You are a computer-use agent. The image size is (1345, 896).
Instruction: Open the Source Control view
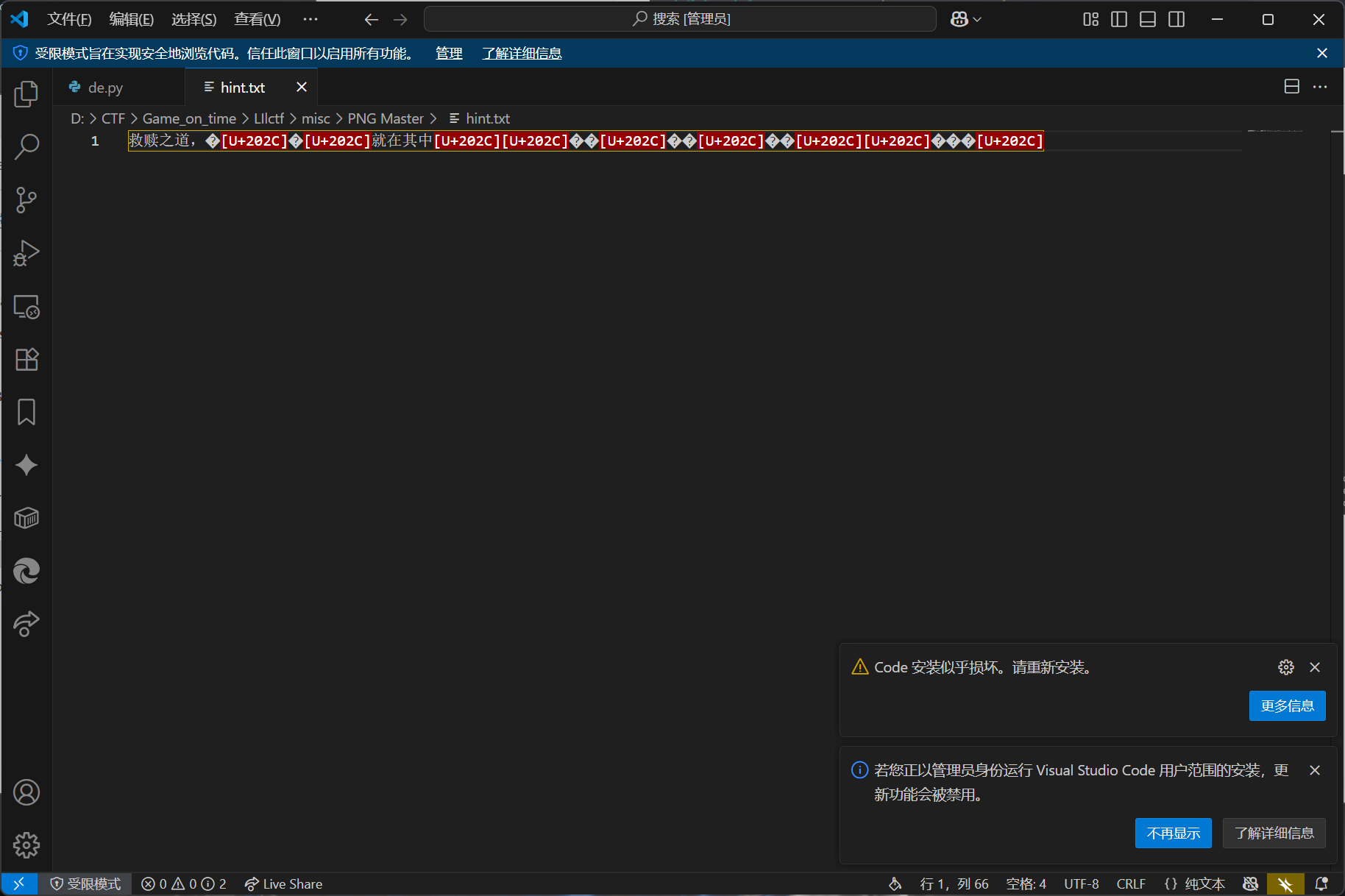coord(26,200)
